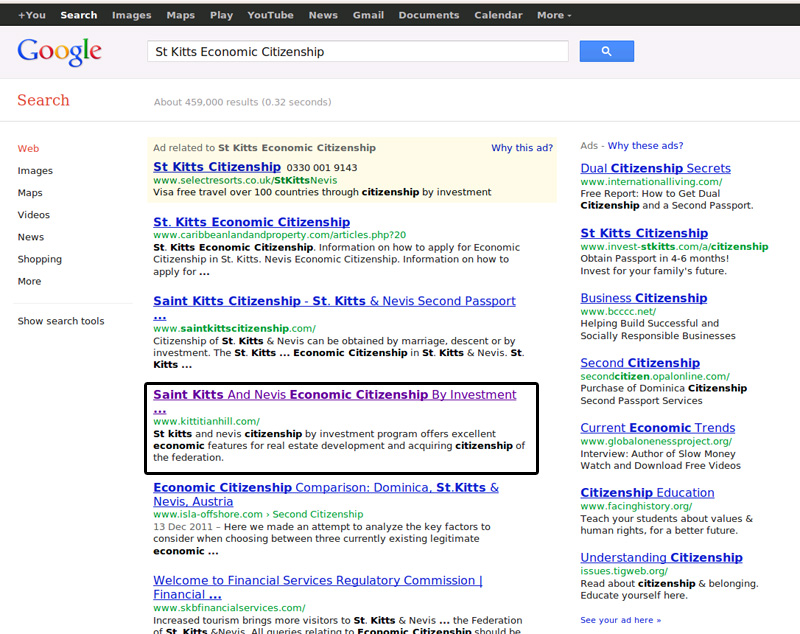This screenshot has width=800, height=634.
Task: Open the sidebar 'St Kitts Citizenship' invest-stkitts ad
Action: [644, 233]
